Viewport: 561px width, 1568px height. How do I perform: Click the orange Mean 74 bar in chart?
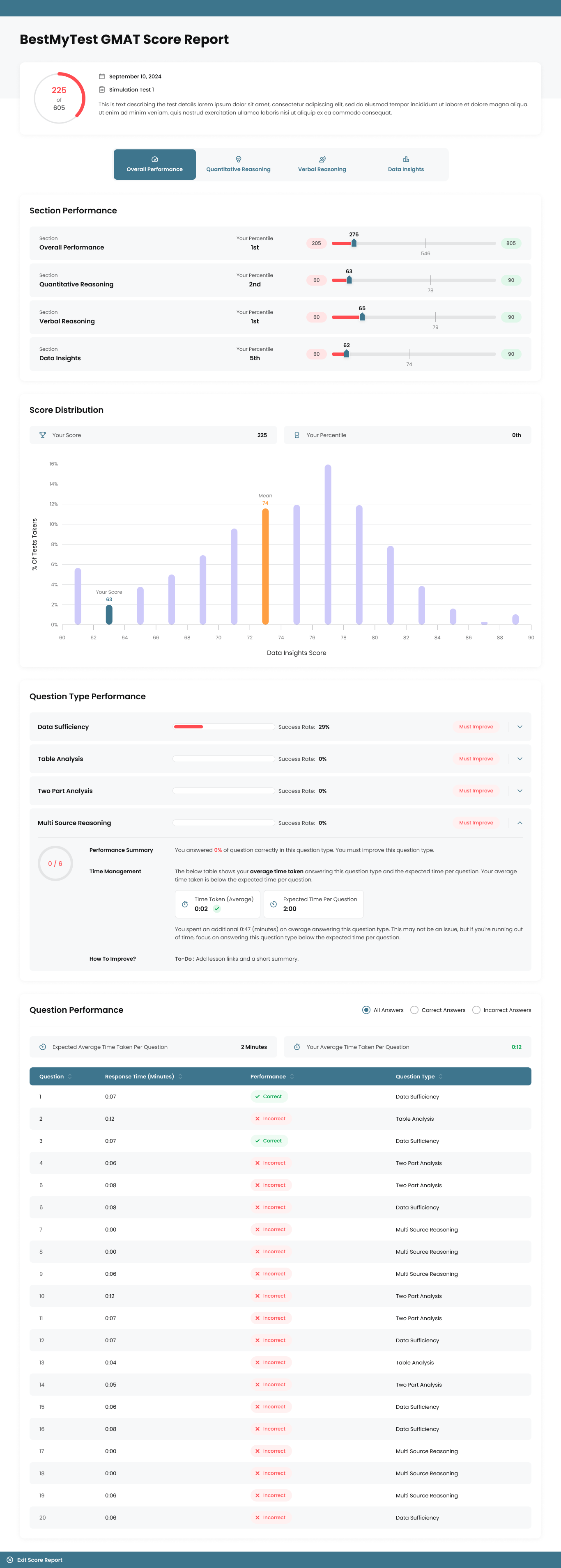click(x=266, y=566)
